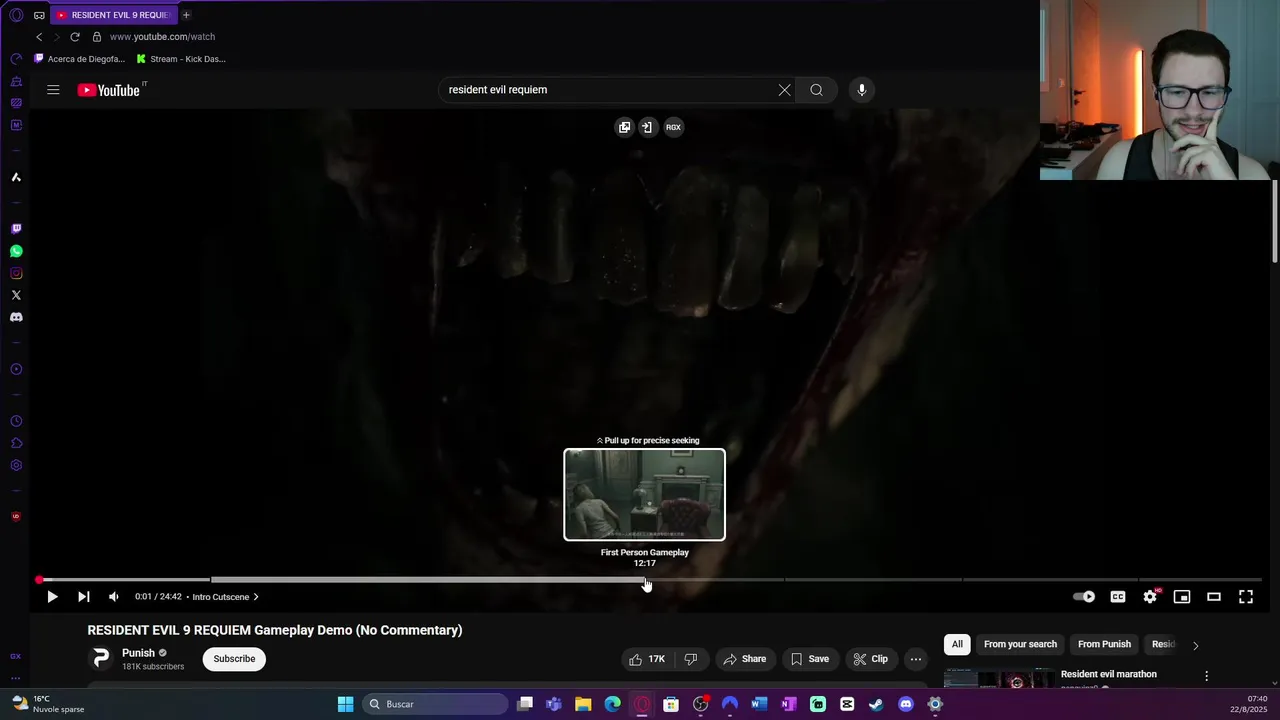Select From Punish chip
1280x720 pixels.
[1104, 645]
